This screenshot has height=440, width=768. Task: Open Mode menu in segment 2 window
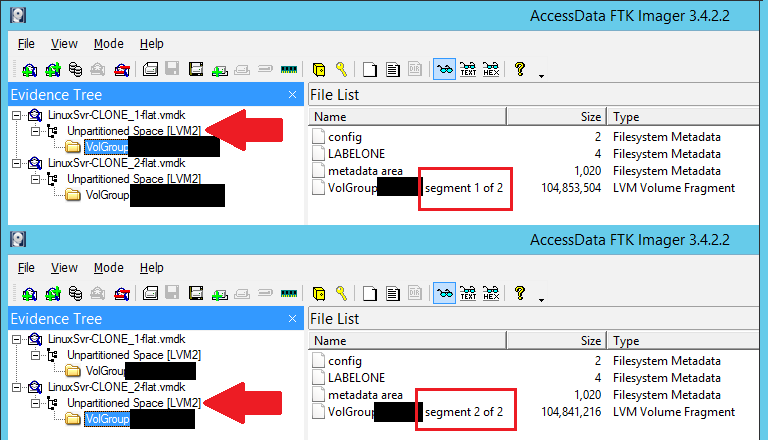pyautogui.click(x=108, y=268)
